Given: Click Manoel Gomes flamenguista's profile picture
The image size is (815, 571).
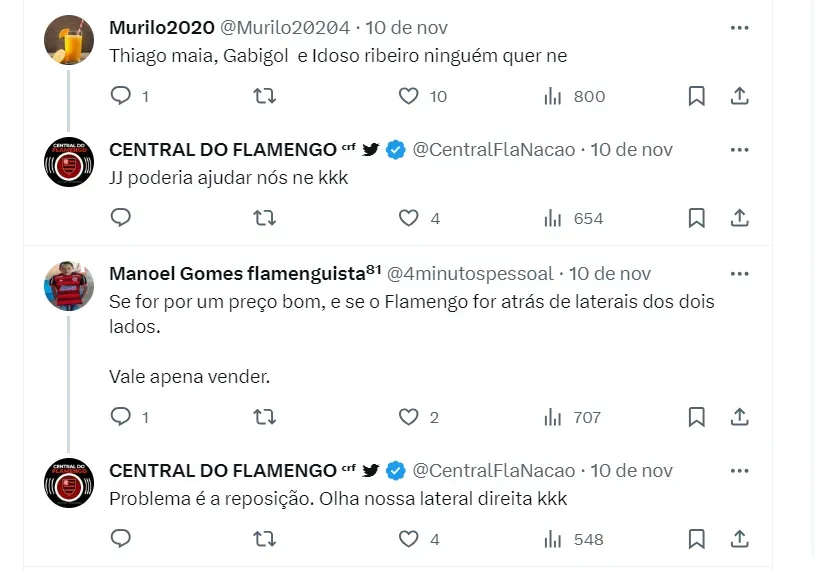Looking at the screenshot, I should (69, 286).
